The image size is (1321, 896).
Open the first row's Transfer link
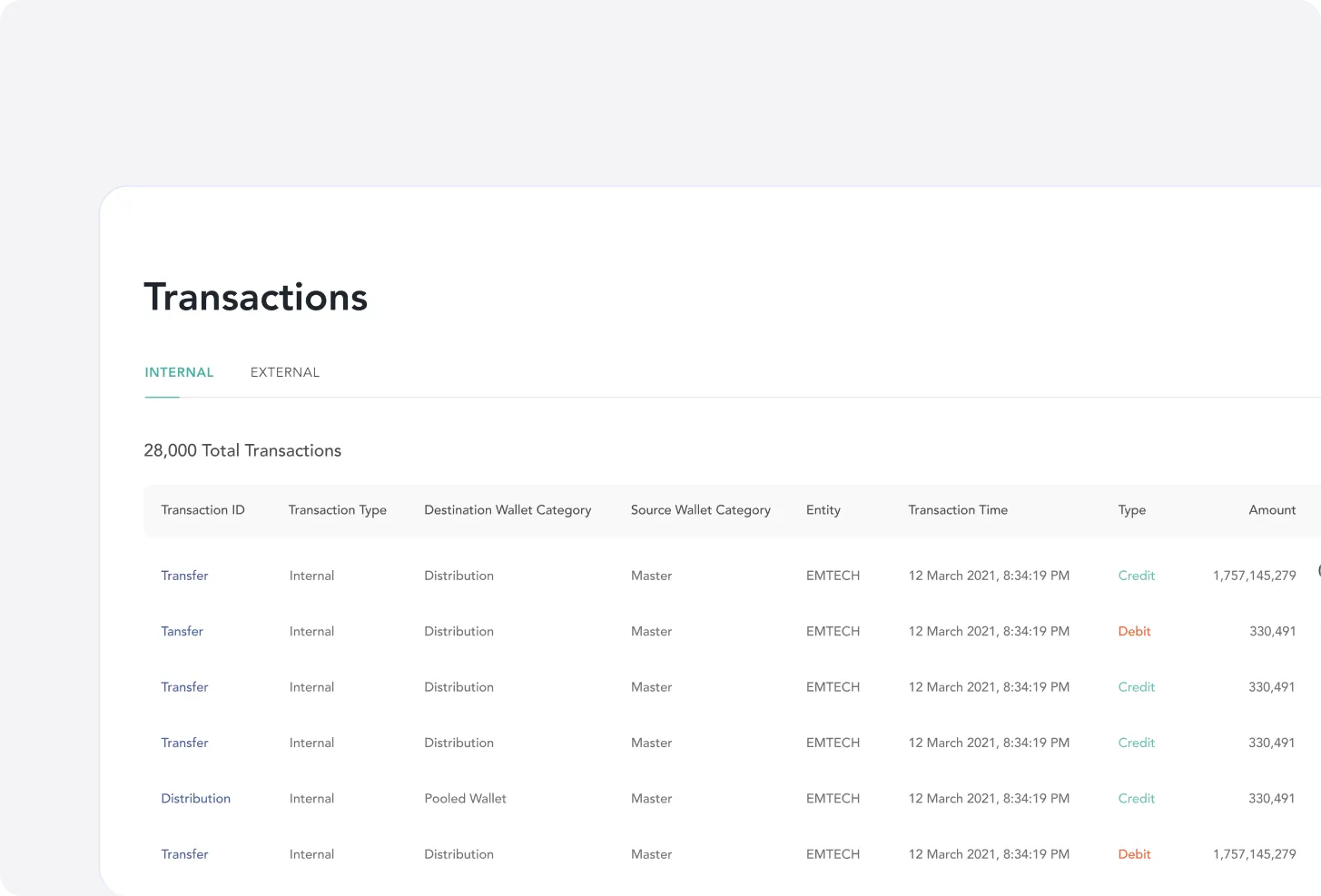pyautogui.click(x=184, y=576)
